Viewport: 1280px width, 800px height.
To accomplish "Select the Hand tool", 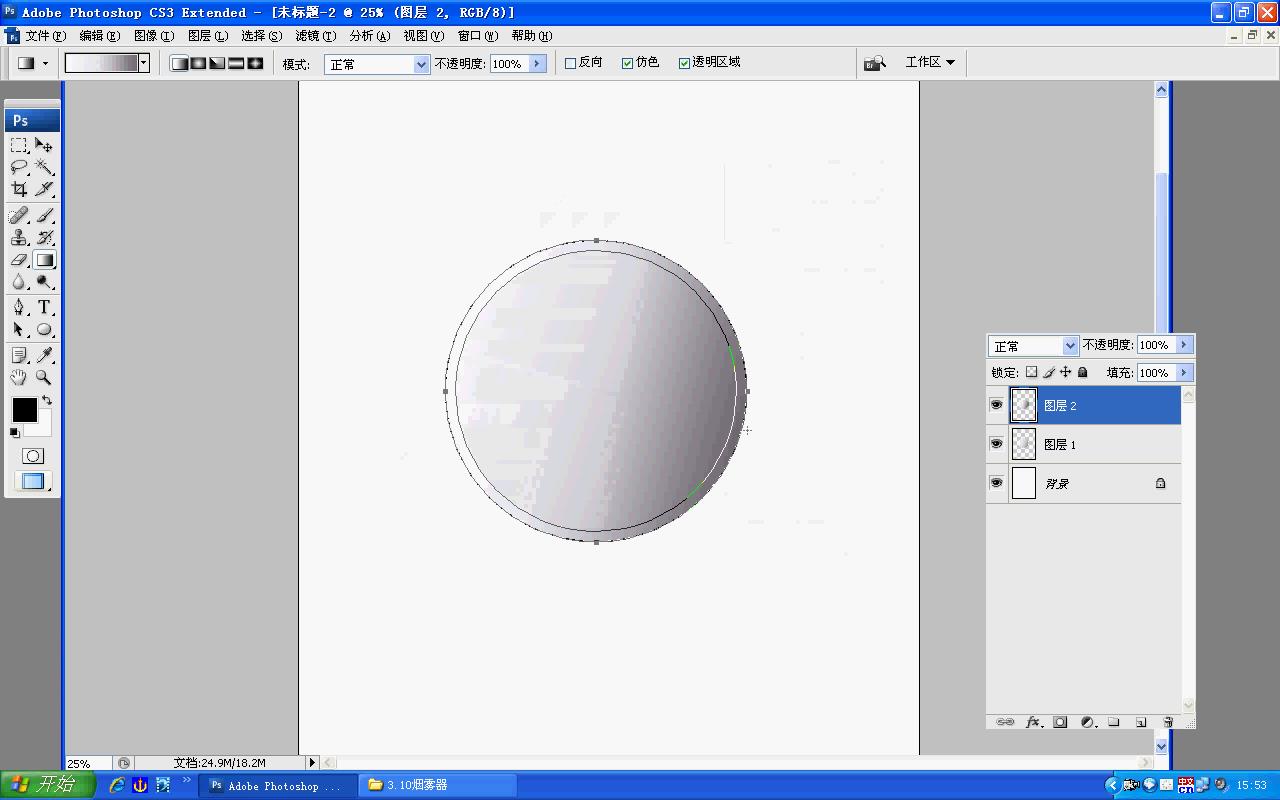I will 19,378.
